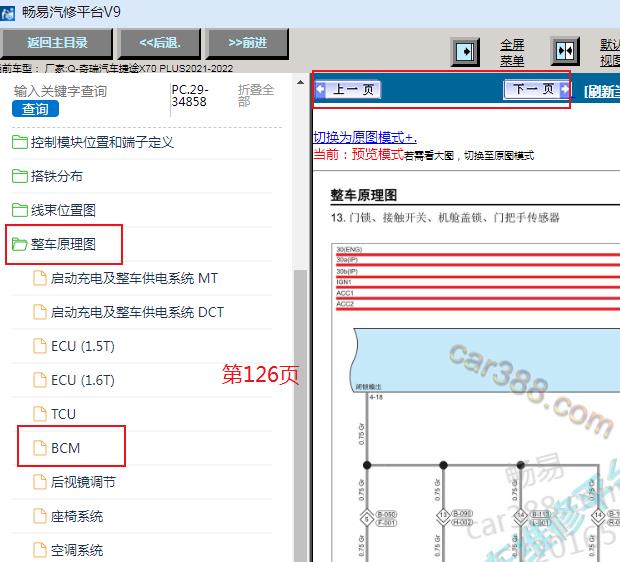The image size is (620, 562).
Task: Click the file icon beside 后视镜调节
Action: pyautogui.click(x=40, y=482)
